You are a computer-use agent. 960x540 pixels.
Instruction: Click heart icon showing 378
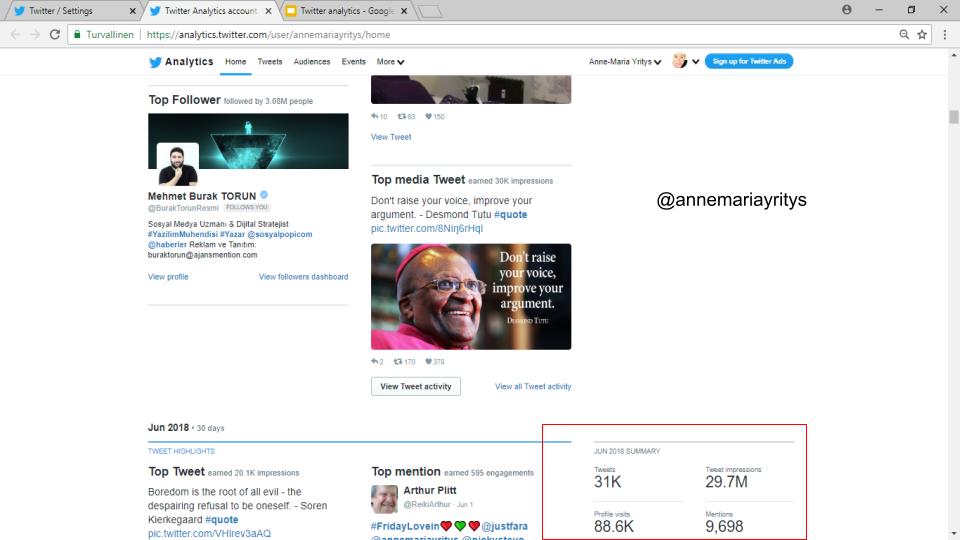point(429,361)
